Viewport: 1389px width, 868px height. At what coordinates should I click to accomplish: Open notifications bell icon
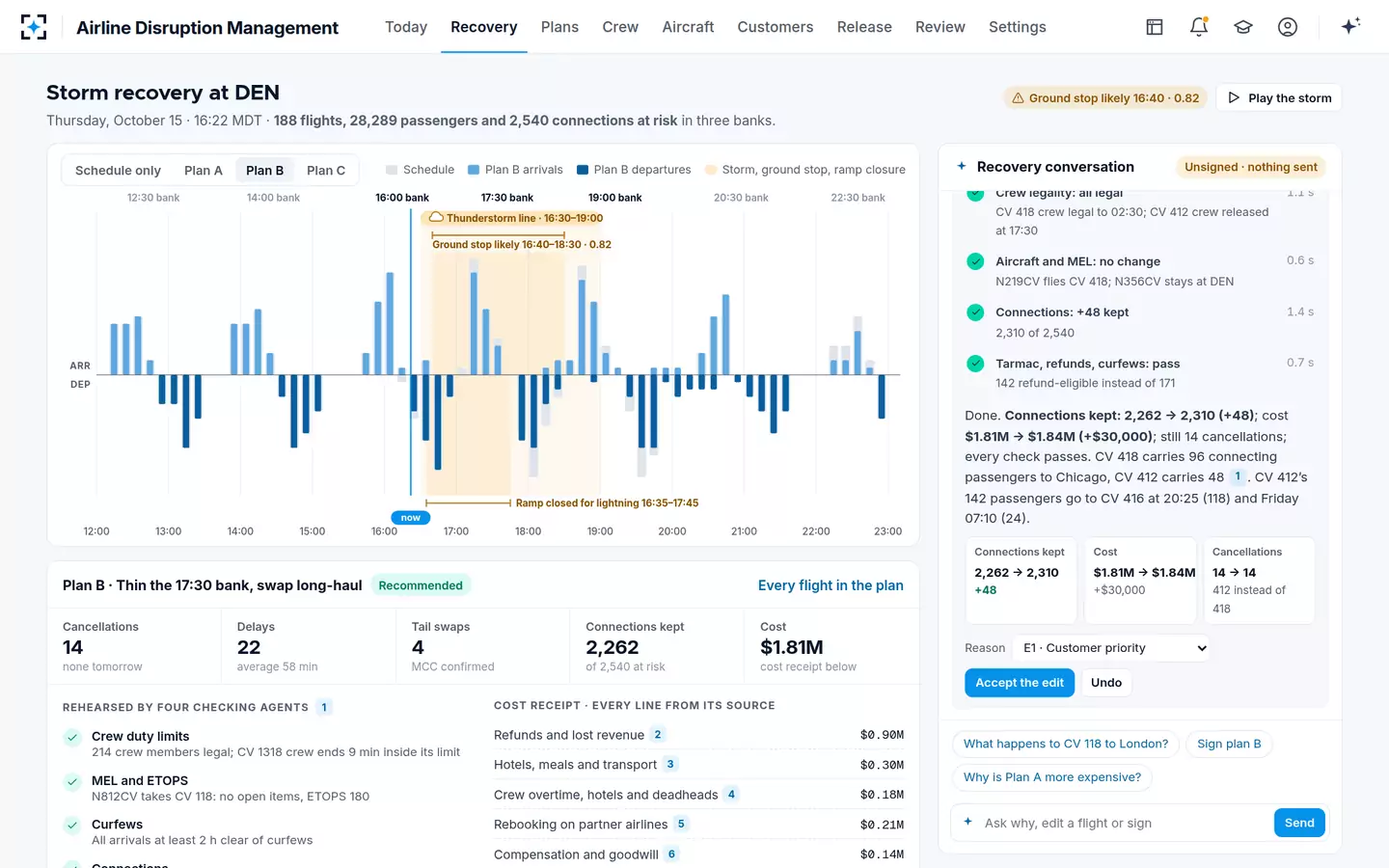tap(1199, 27)
